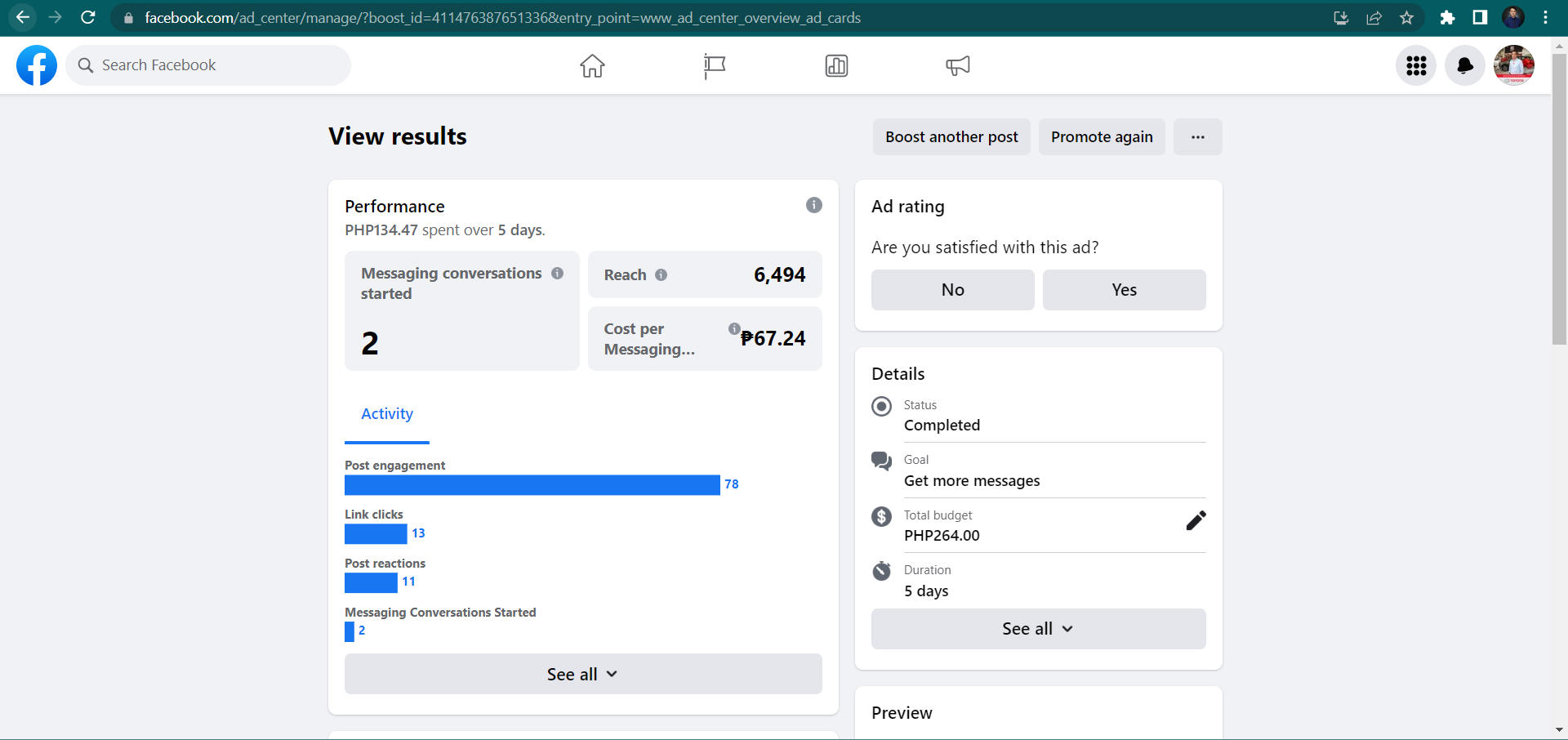Open the account profile picture menu
The image size is (1568, 740).
click(x=1514, y=65)
